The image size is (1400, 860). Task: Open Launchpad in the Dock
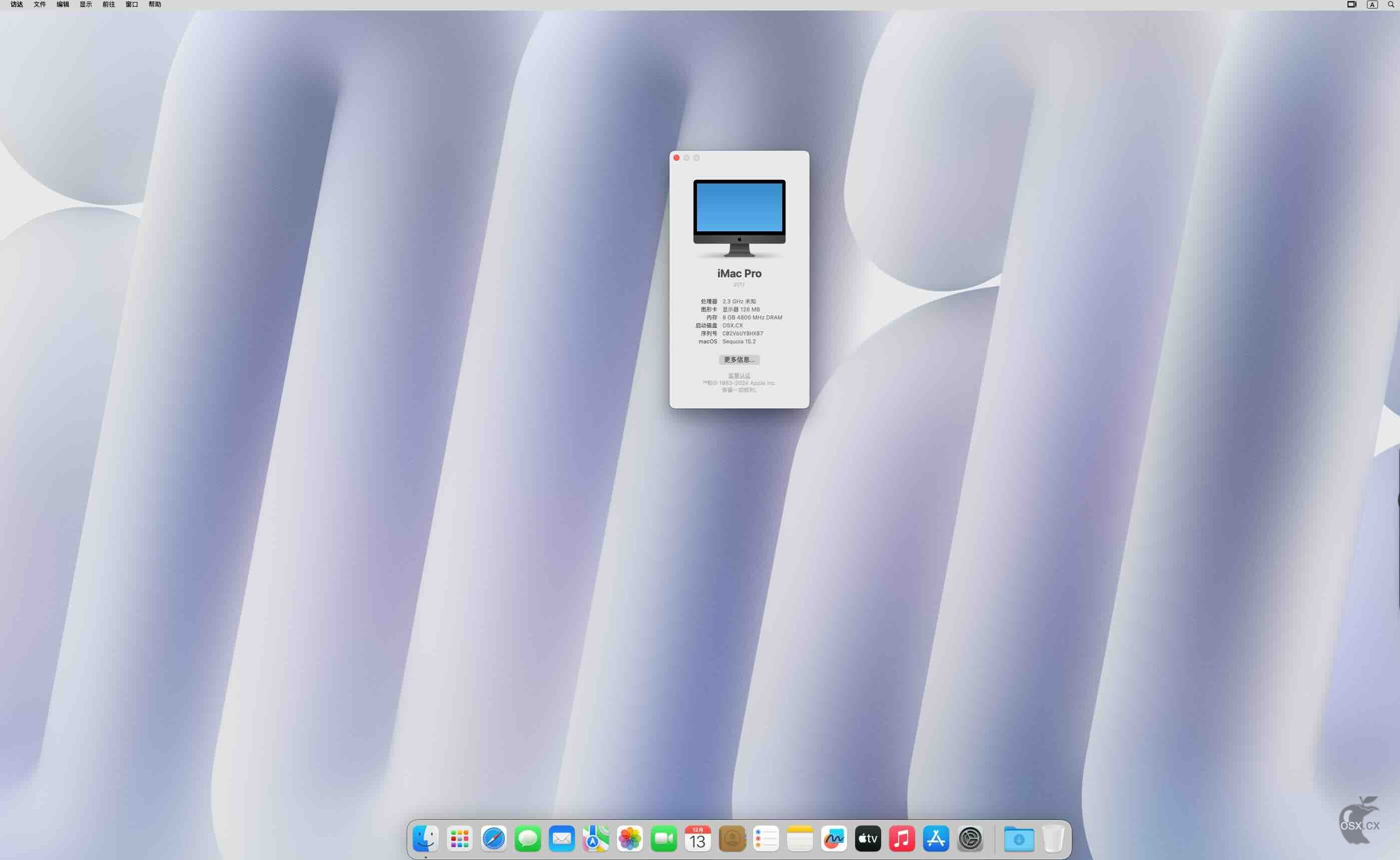pyautogui.click(x=459, y=838)
